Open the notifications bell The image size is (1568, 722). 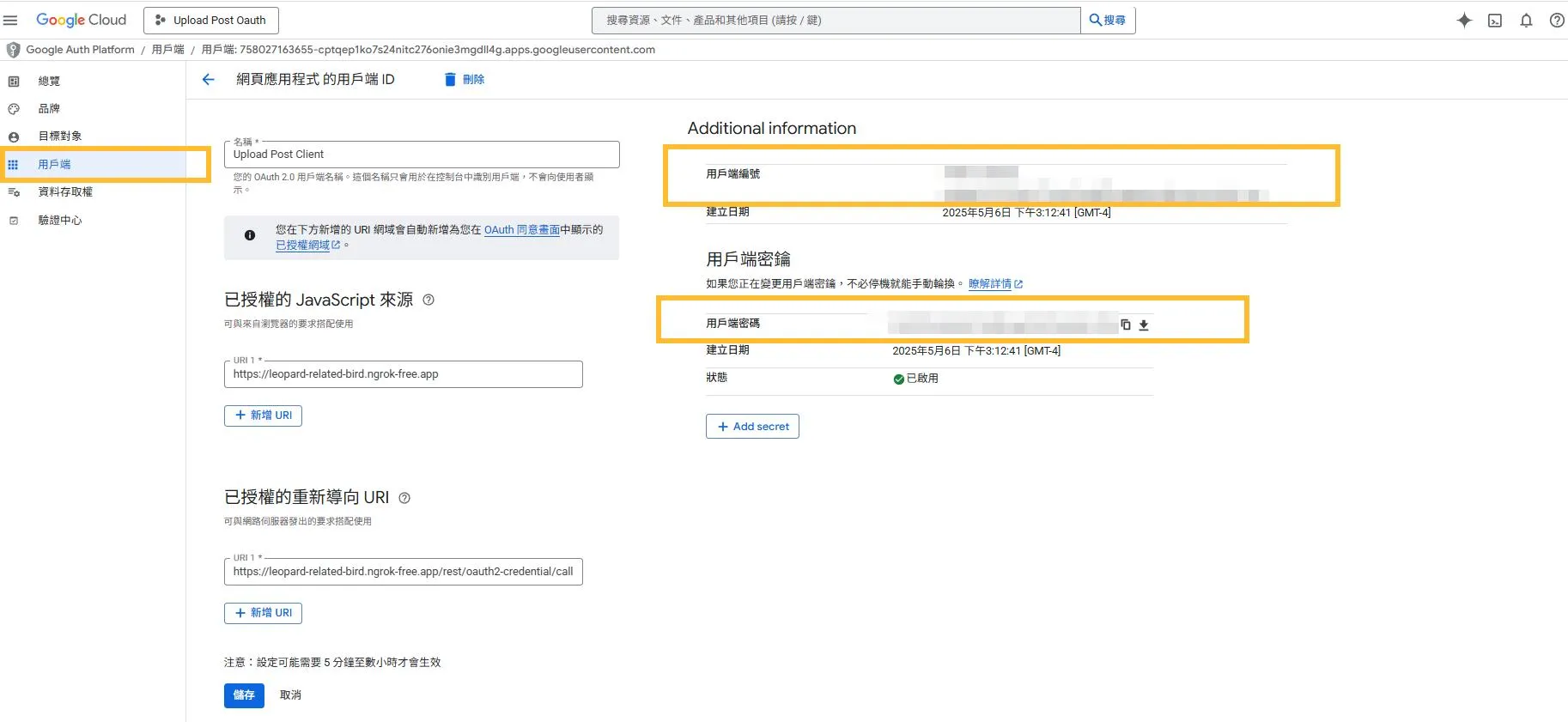click(1526, 21)
